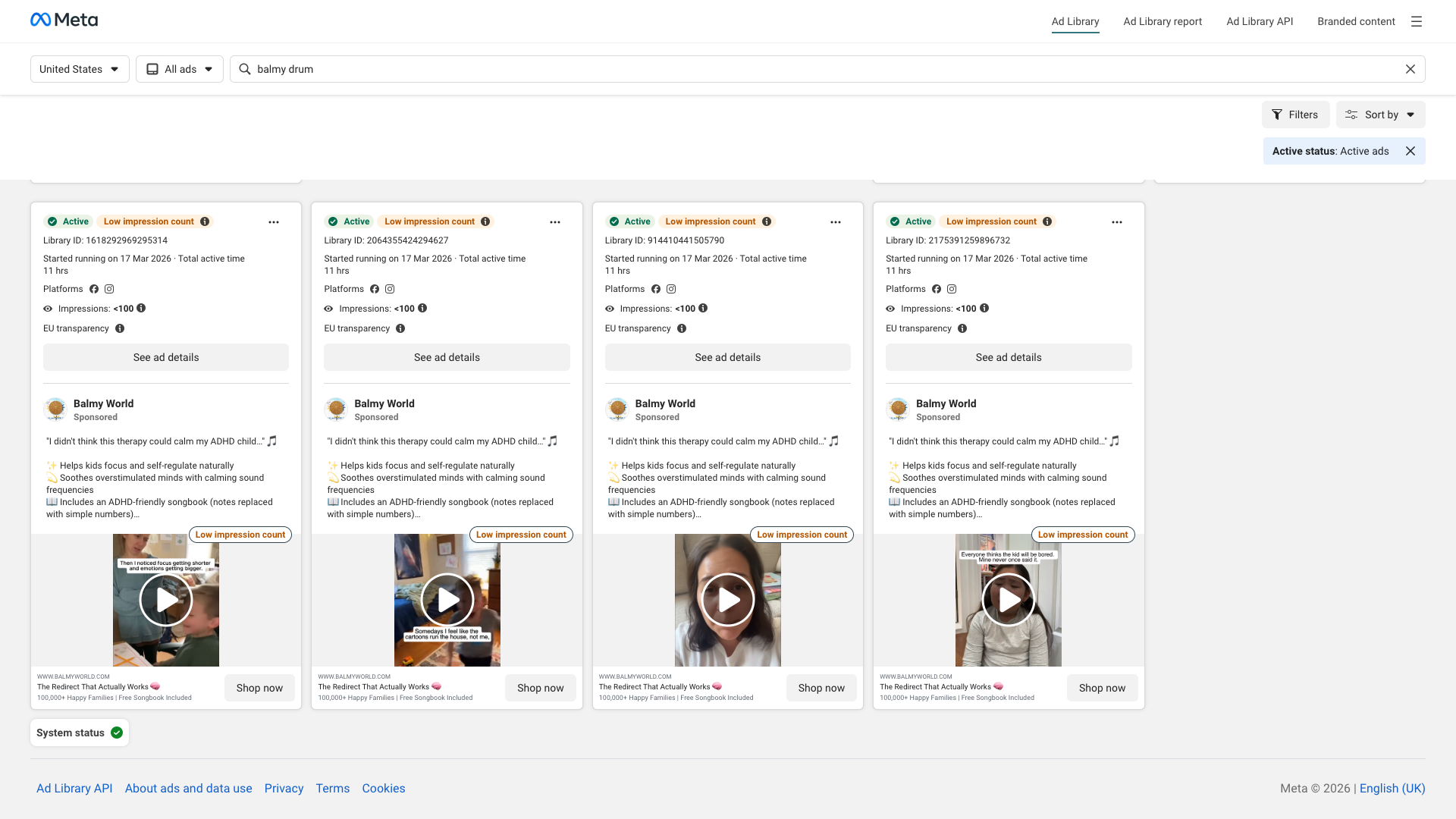Click the Meta logo
Image resolution: width=1456 pixels, height=819 pixels.
pyautogui.click(x=64, y=20)
